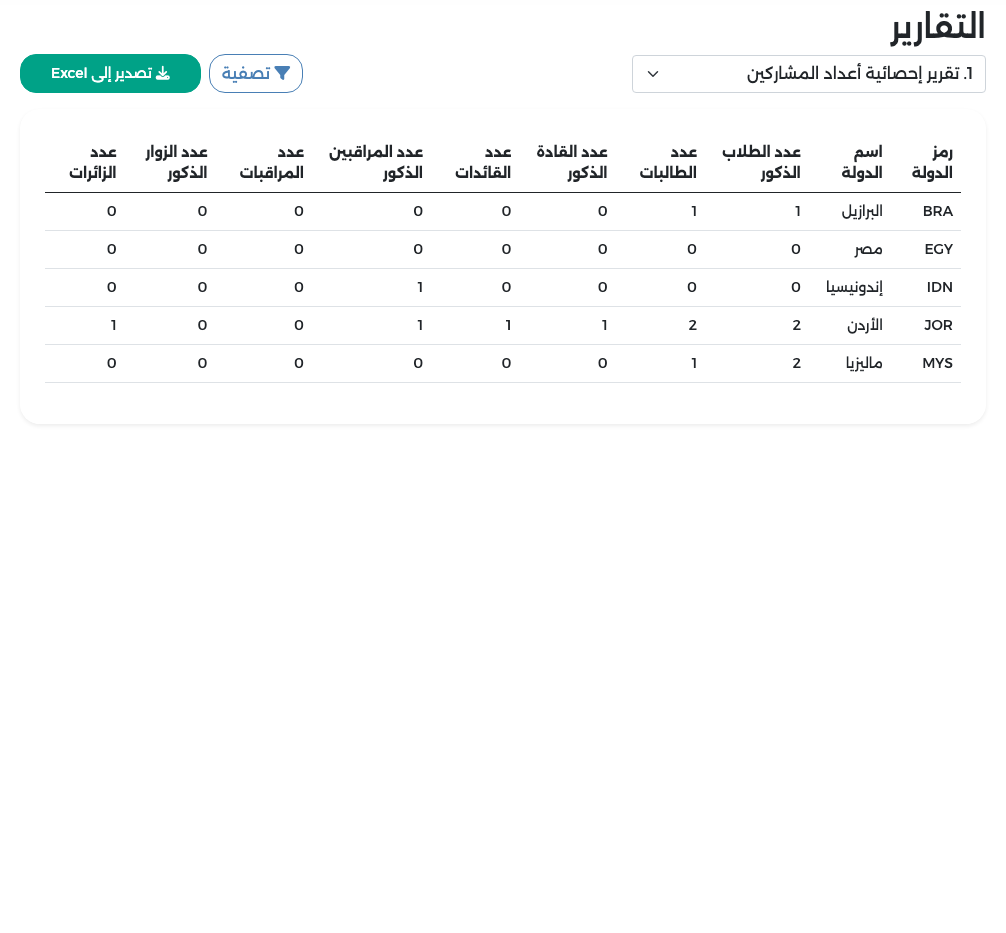Click female visitors count in EGY row
Image resolution: width=1006 pixels, height=933 pixels.
click(112, 249)
